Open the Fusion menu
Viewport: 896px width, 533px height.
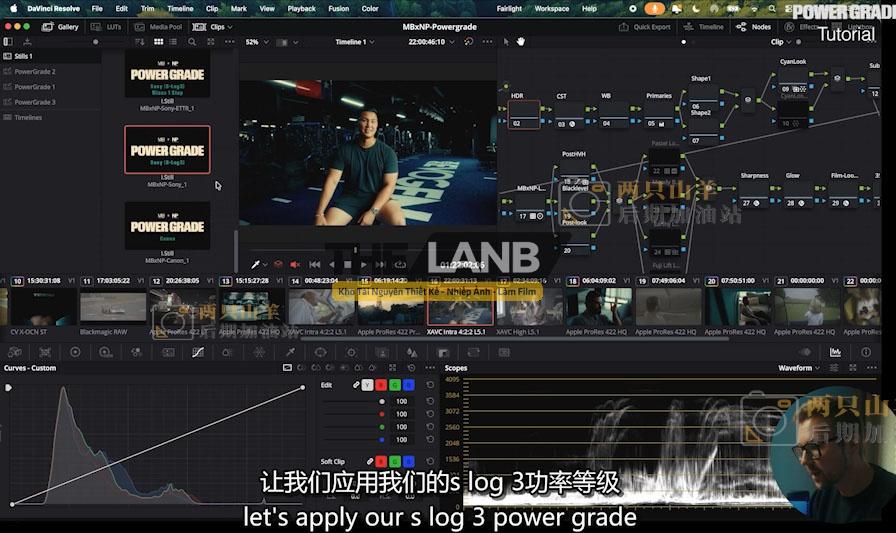click(x=338, y=8)
